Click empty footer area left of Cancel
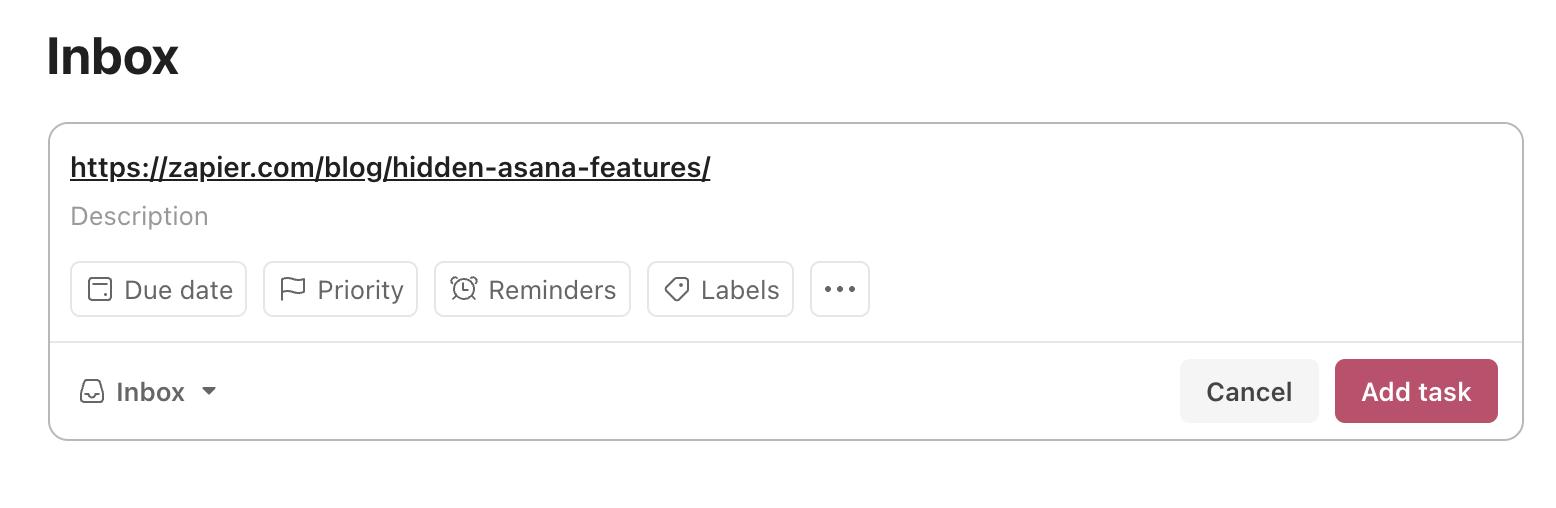 pyautogui.click(x=700, y=391)
